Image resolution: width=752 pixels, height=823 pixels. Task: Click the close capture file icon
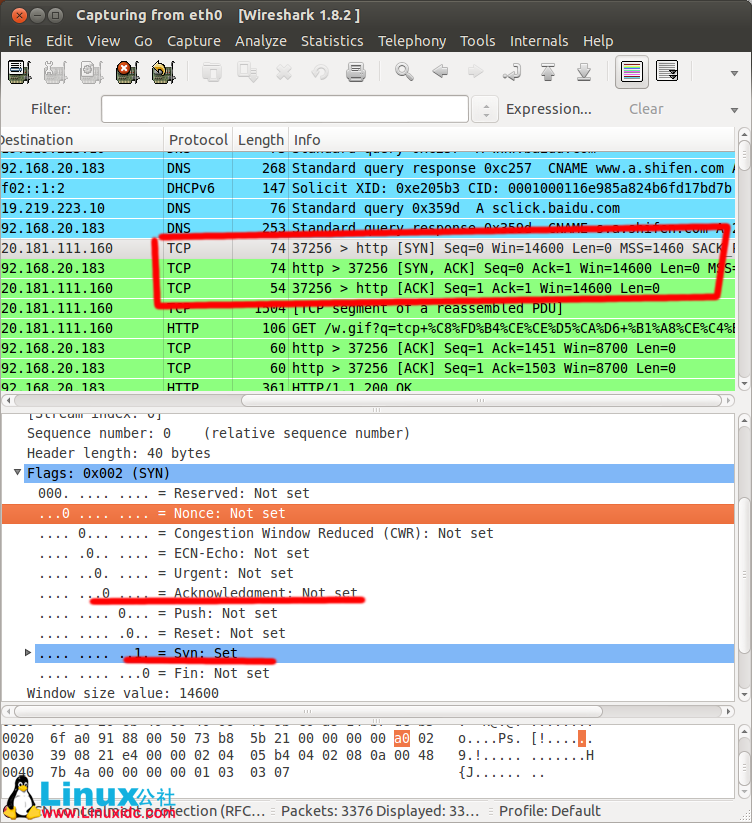click(x=284, y=72)
